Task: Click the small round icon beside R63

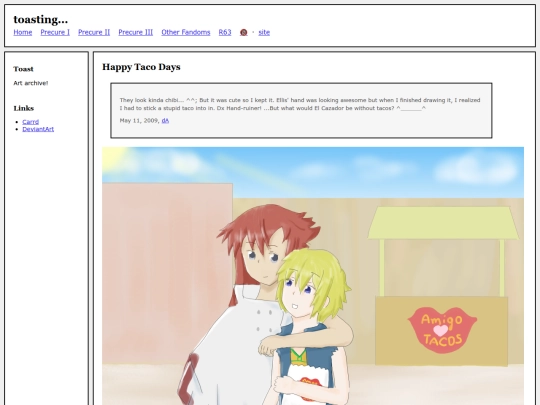Action: click(x=243, y=32)
